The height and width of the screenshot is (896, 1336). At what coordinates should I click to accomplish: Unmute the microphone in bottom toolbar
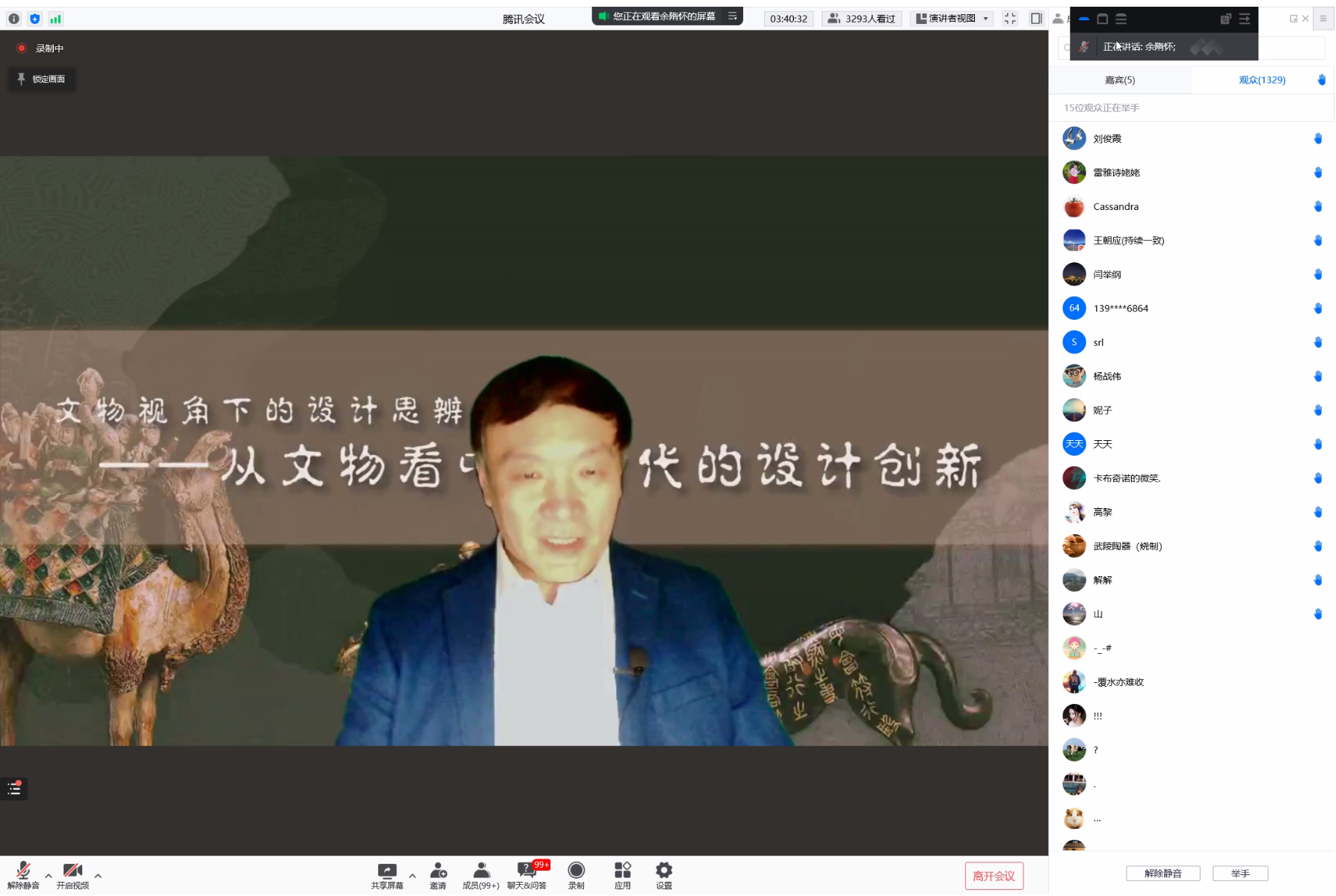pyautogui.click(x=23, y=874)
